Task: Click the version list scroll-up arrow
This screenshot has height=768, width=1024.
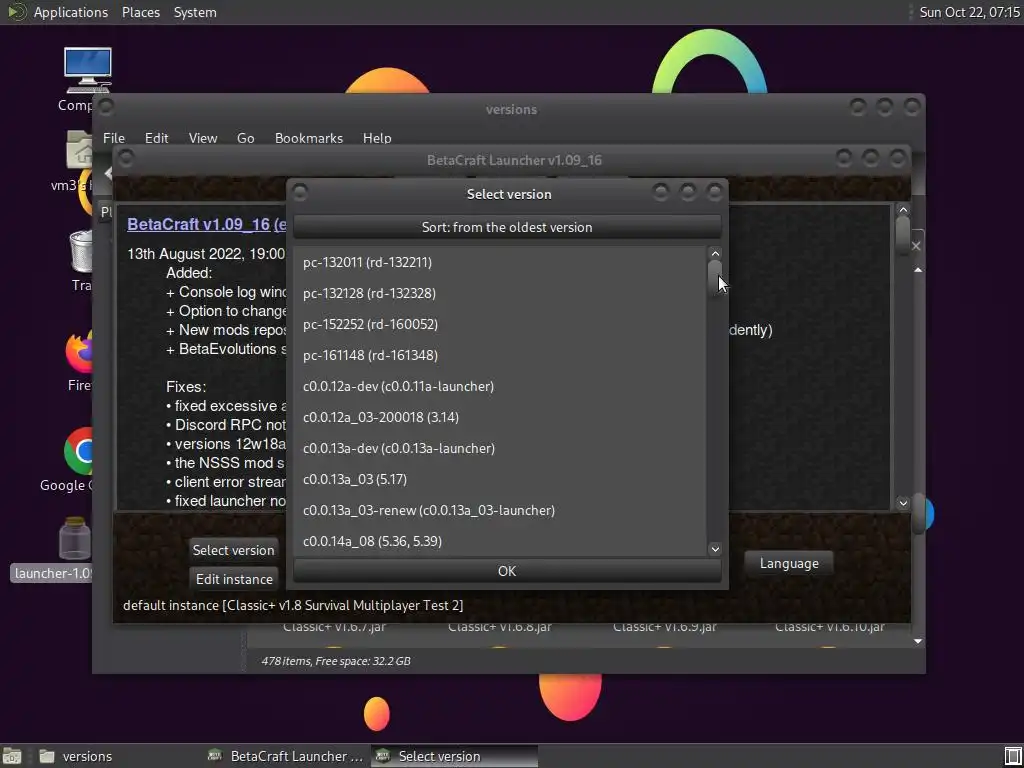Action: pyautogui.click(x=715, y=253)
